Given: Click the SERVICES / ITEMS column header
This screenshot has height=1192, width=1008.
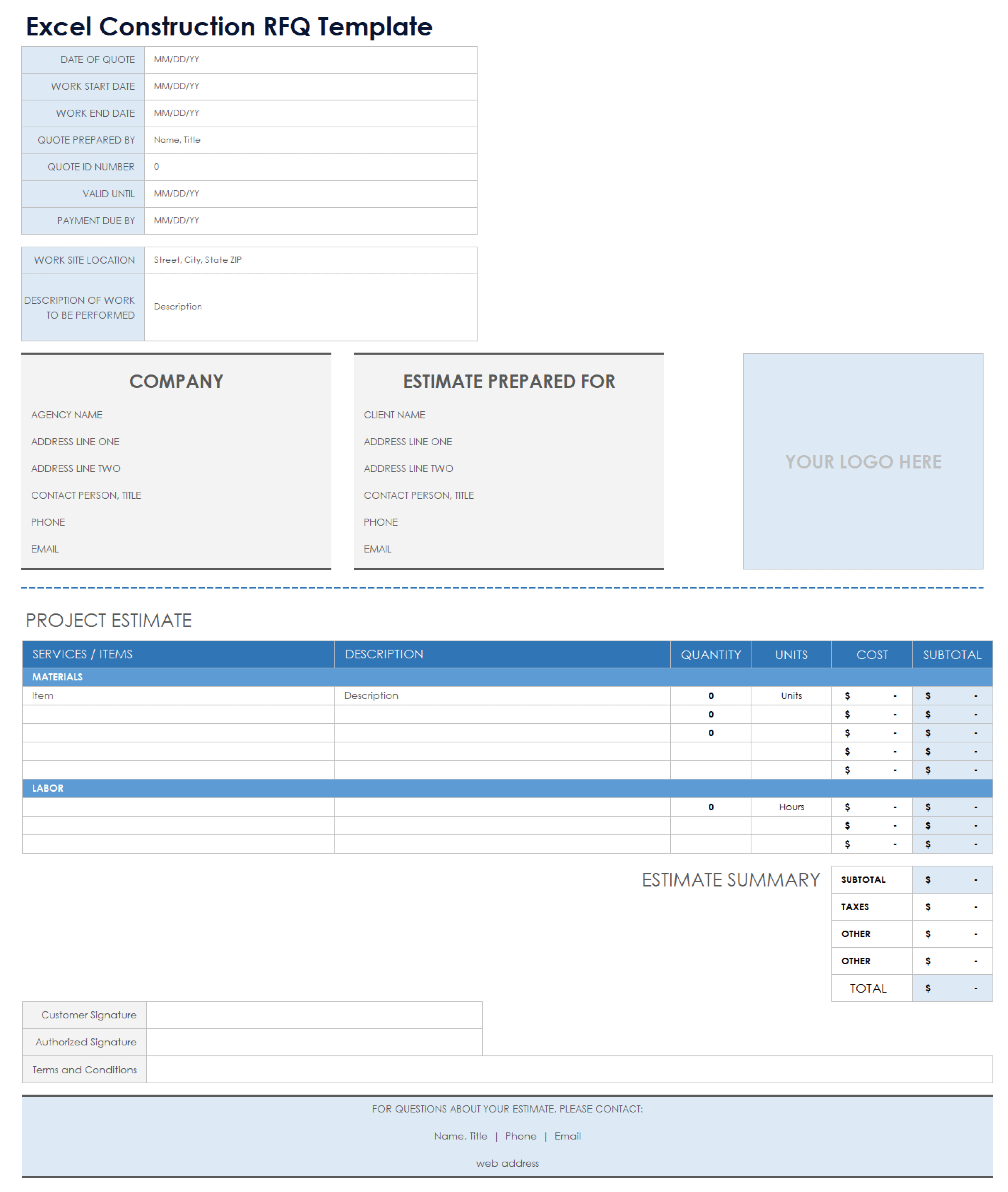Looking at the screenshot, I should 178,654.
